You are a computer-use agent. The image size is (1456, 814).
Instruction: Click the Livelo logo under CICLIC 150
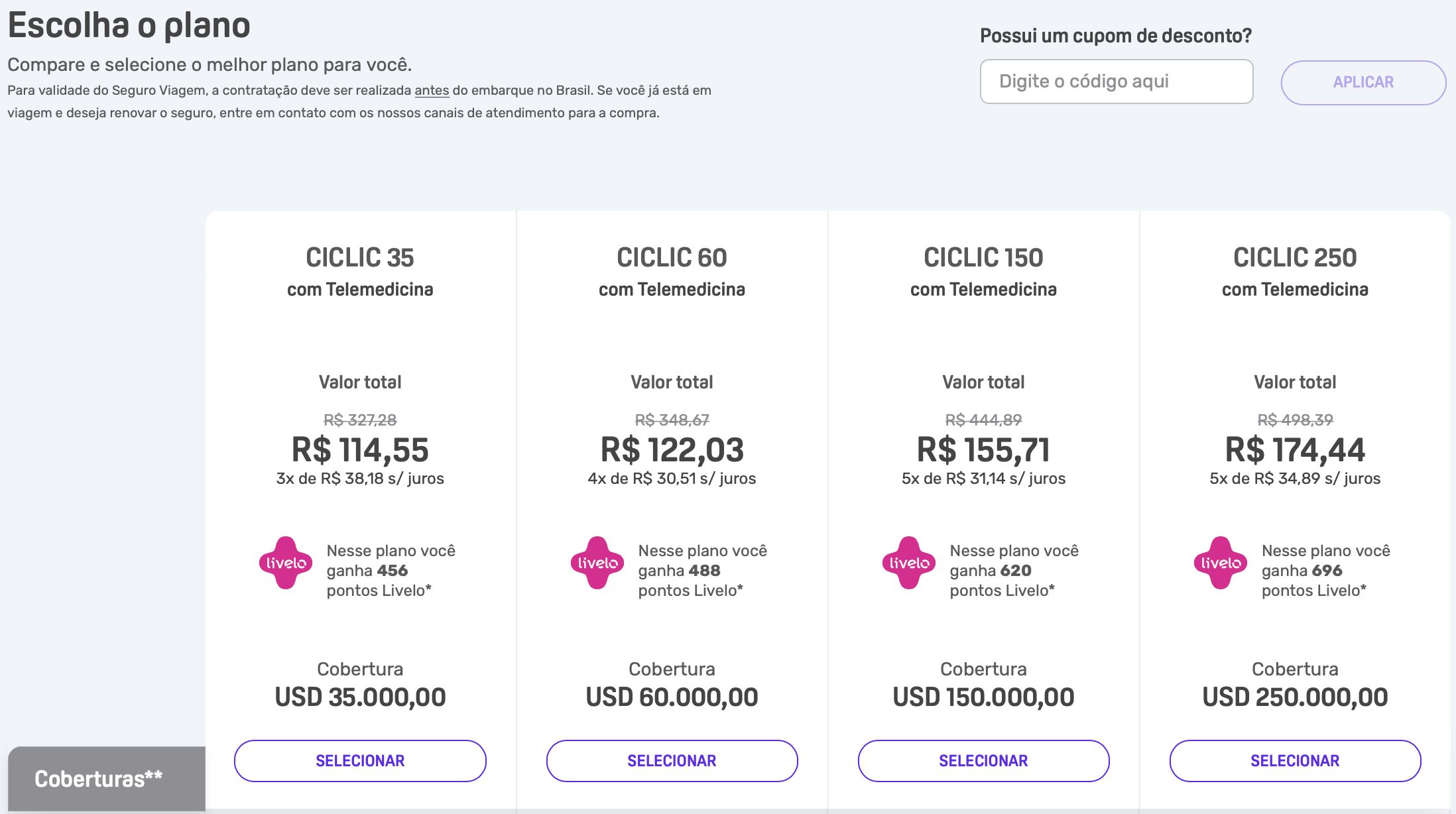908,563
